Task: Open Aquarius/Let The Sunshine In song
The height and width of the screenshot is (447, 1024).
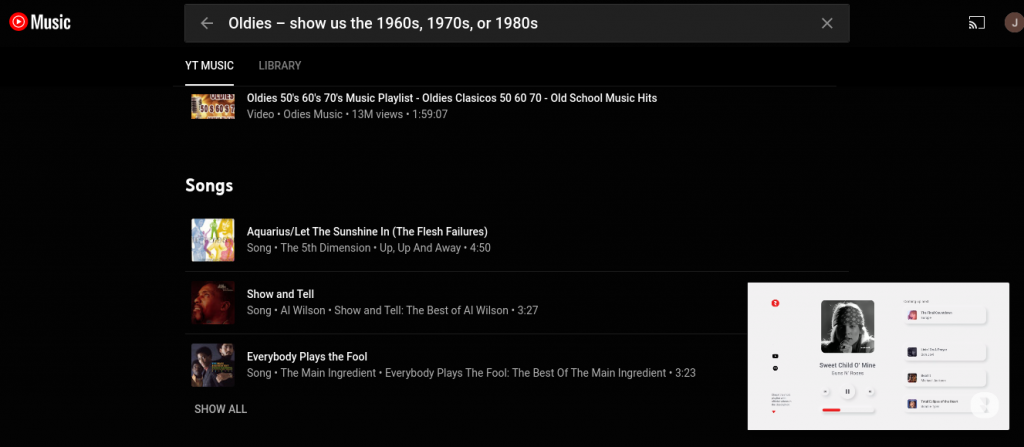Action: [x=367, y=231]
